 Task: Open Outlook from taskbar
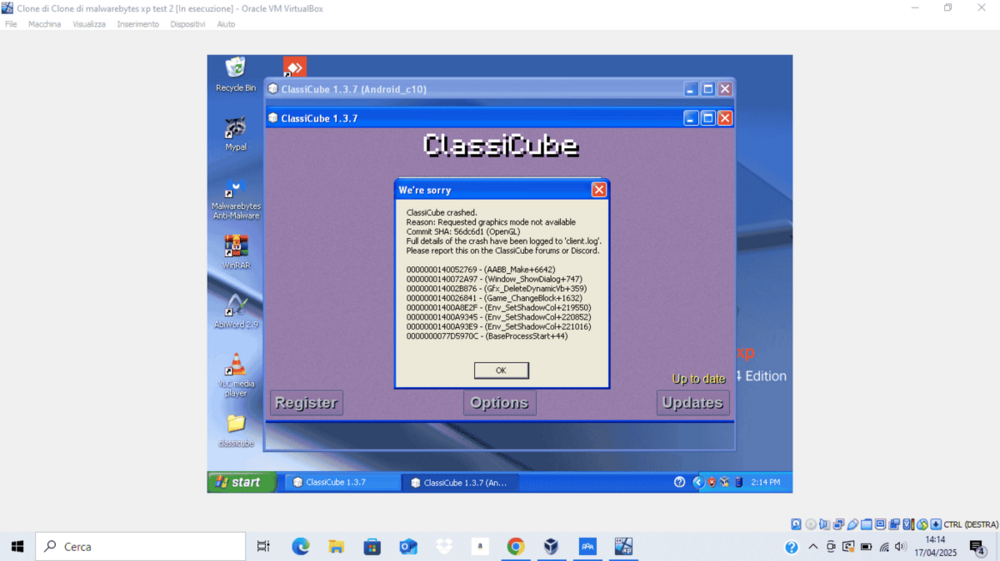point(408,546)
